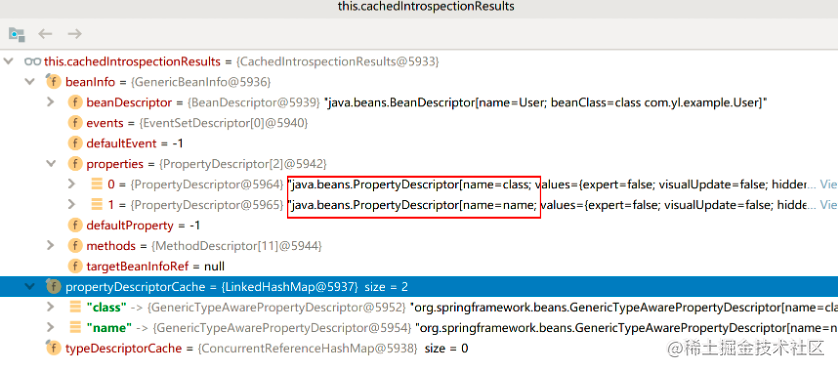Expand property element 1
This screenshot has width=838, height=371.
pos(72,204)
